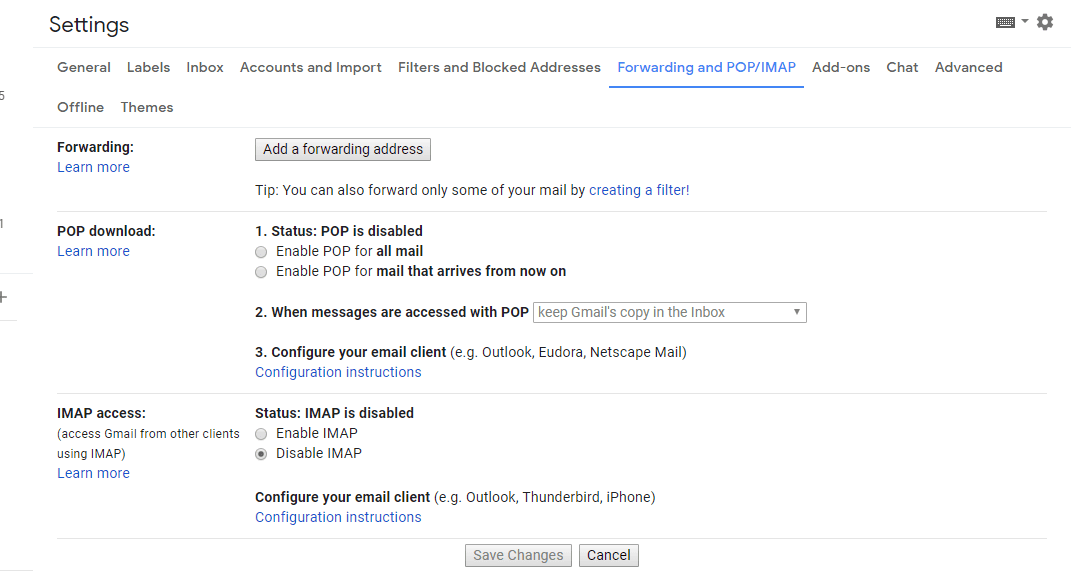Open the Themes settings tab
Screen dimensions: 1072x577
[x=147, y=107]
